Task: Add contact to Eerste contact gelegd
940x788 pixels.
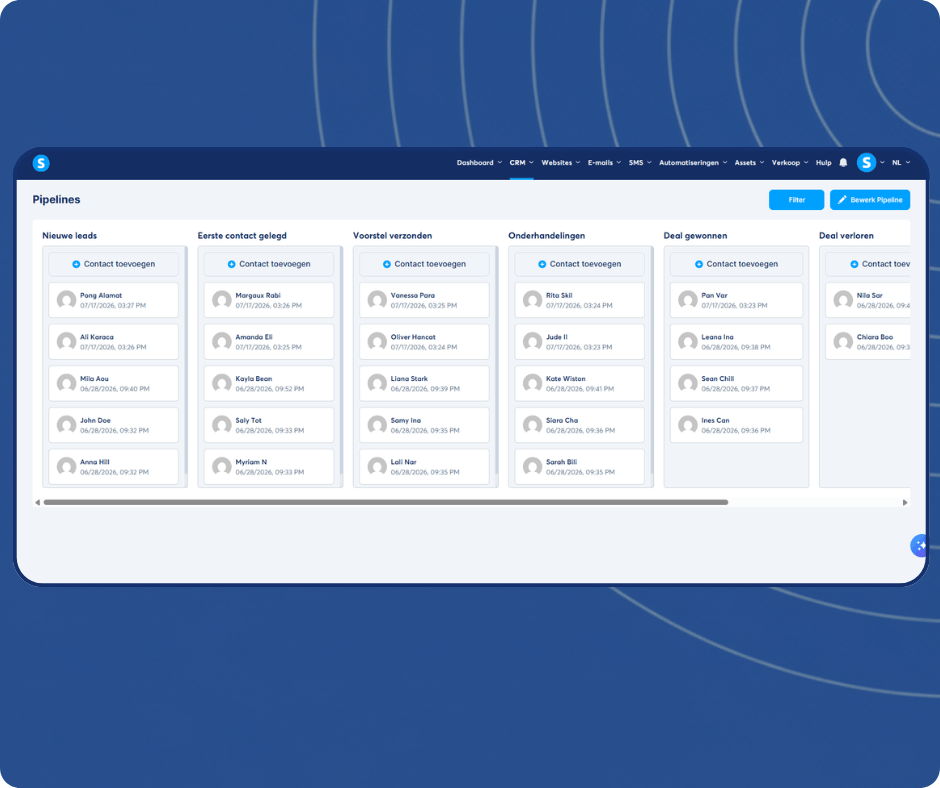Action: click(269, 264)
